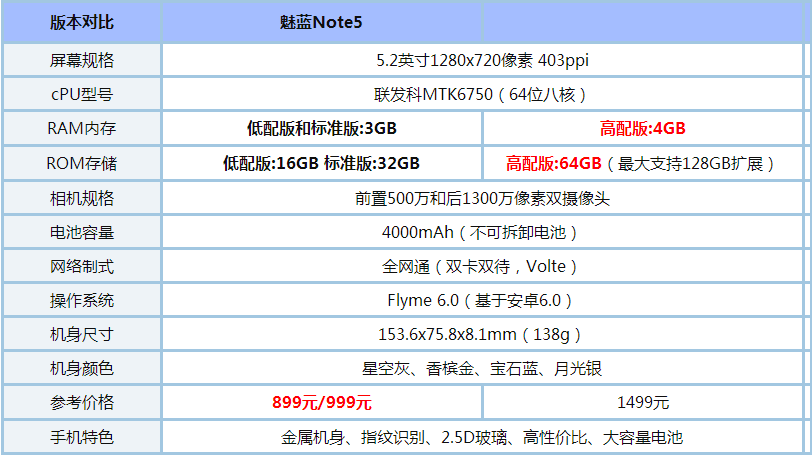Click the 网络制式 row label
Viewport: 812px width, 457px height.
[x=82, y=266]
